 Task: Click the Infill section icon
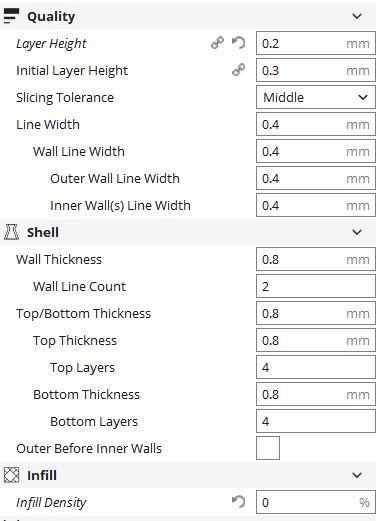coord(11,475)
